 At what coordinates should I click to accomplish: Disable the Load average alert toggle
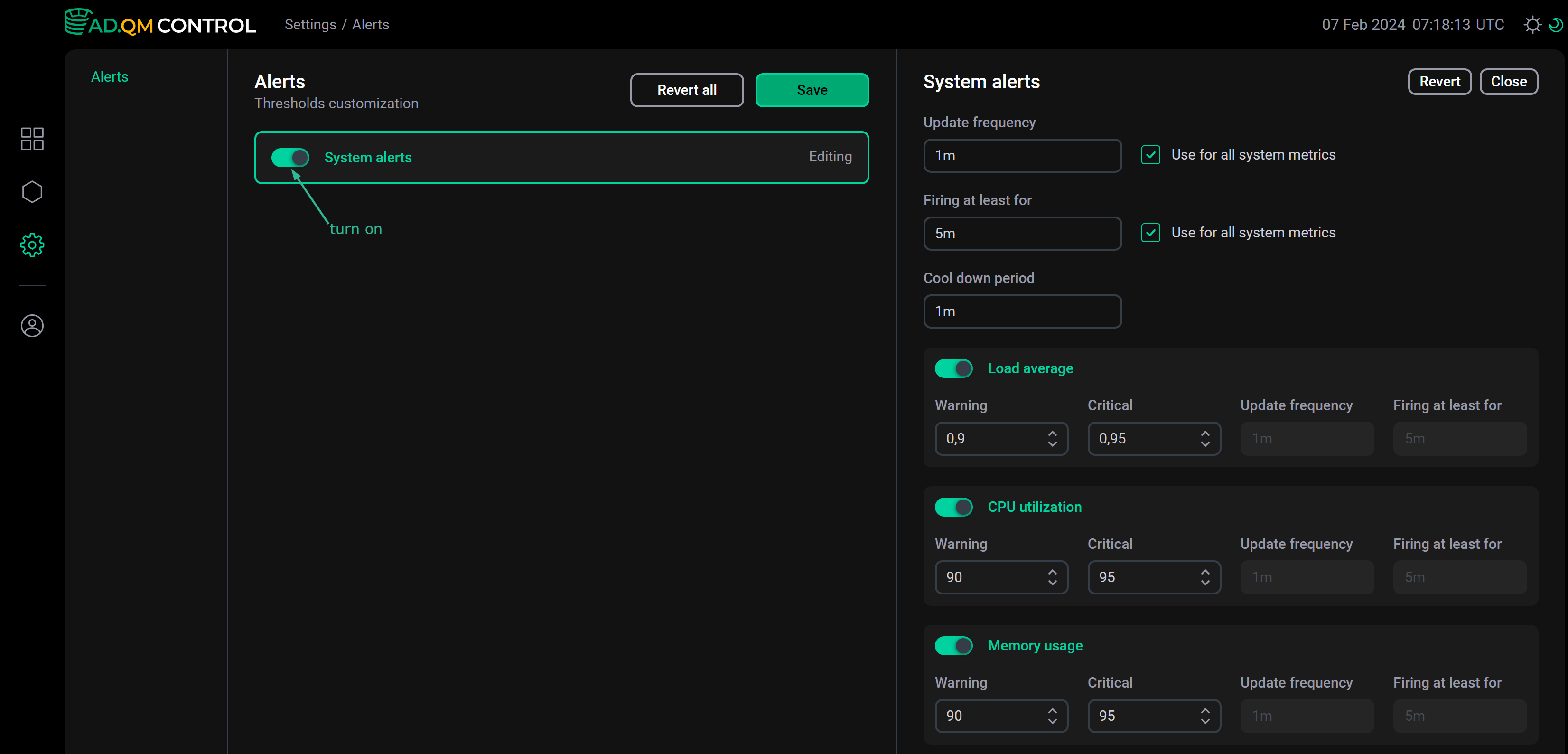click(953, 368)
